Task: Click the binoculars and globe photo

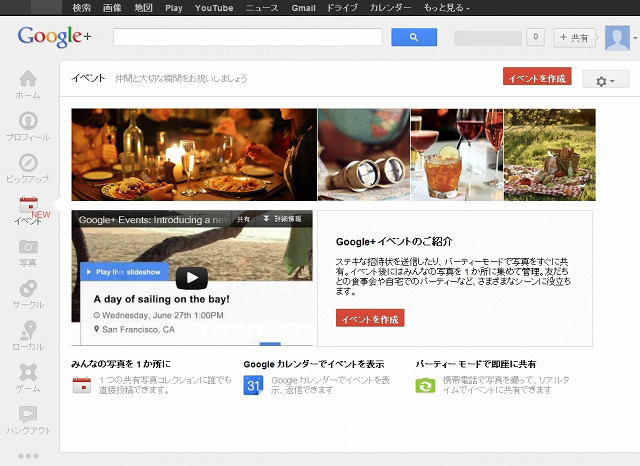Action: [364, 154]
